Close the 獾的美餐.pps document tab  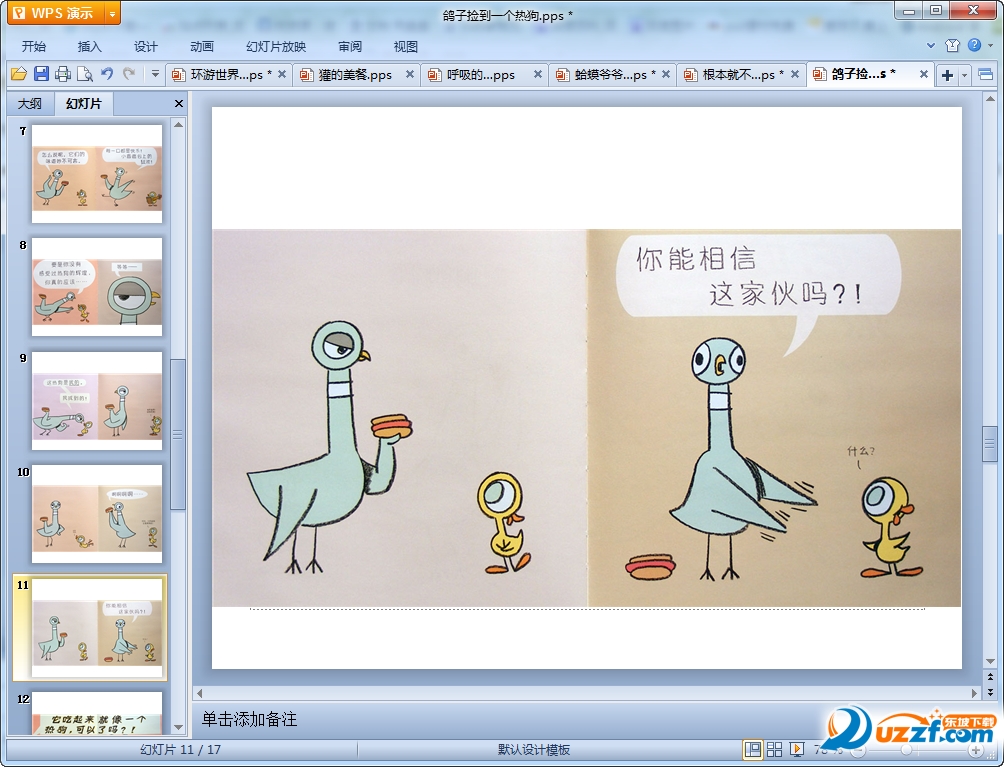point(410,74)
